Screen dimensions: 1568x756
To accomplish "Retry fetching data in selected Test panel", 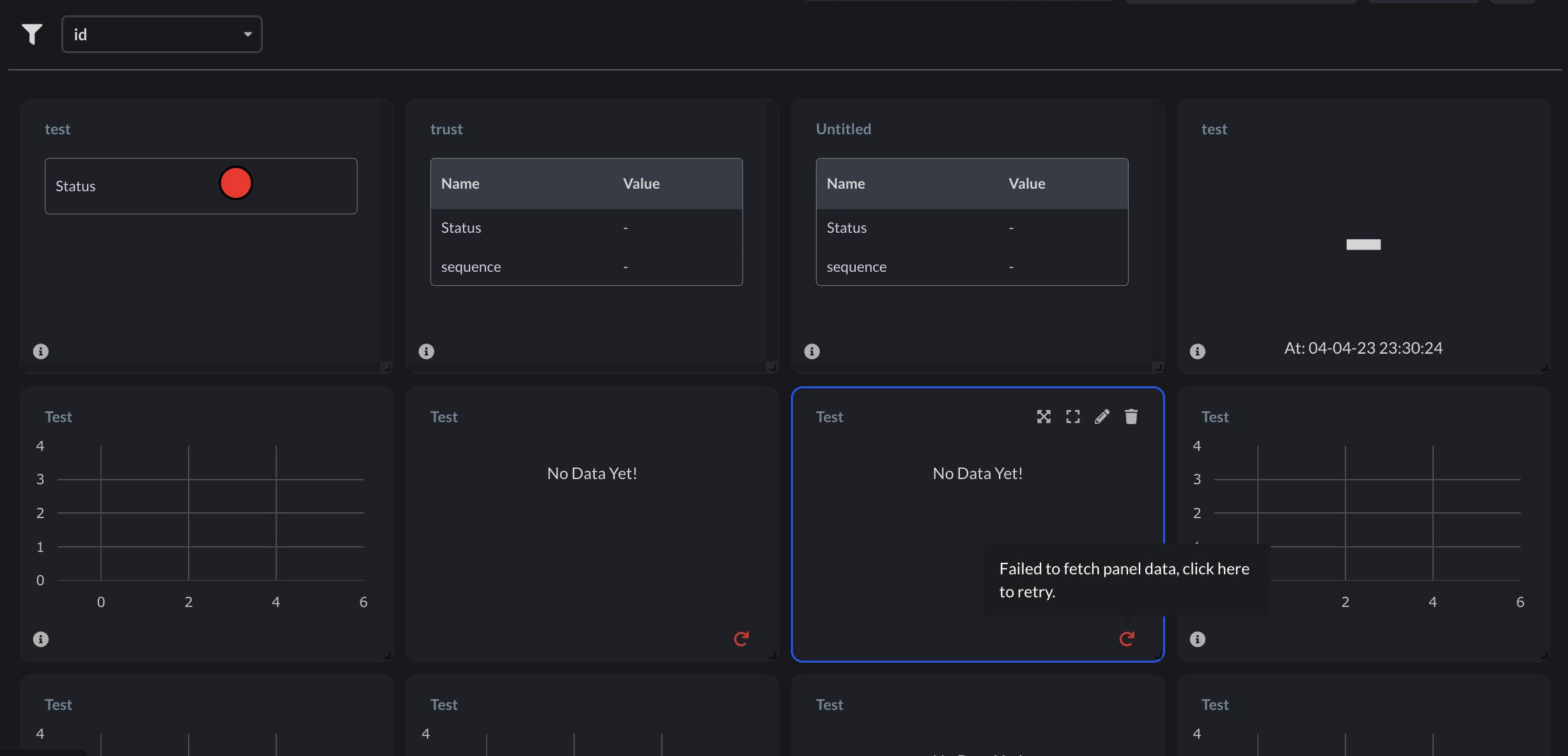I will pyautogui.click(x=1127, y=638).
